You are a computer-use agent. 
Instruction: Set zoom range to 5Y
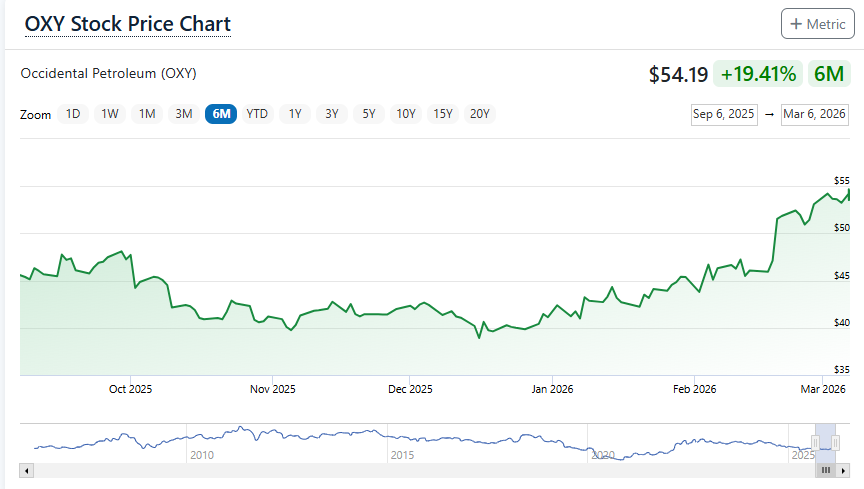pos(369,114)
